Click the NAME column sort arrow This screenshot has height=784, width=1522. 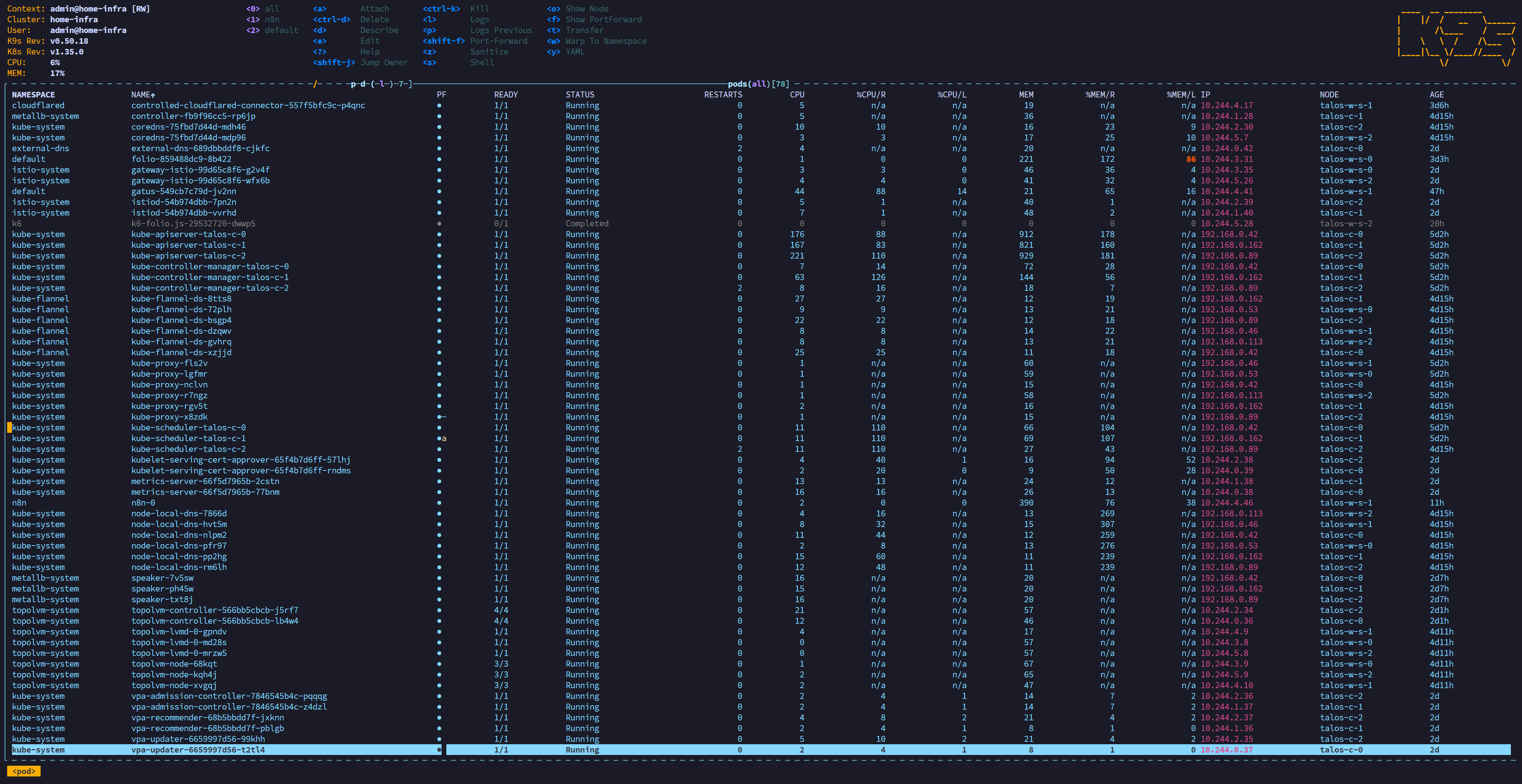click(x=153, y=95)
